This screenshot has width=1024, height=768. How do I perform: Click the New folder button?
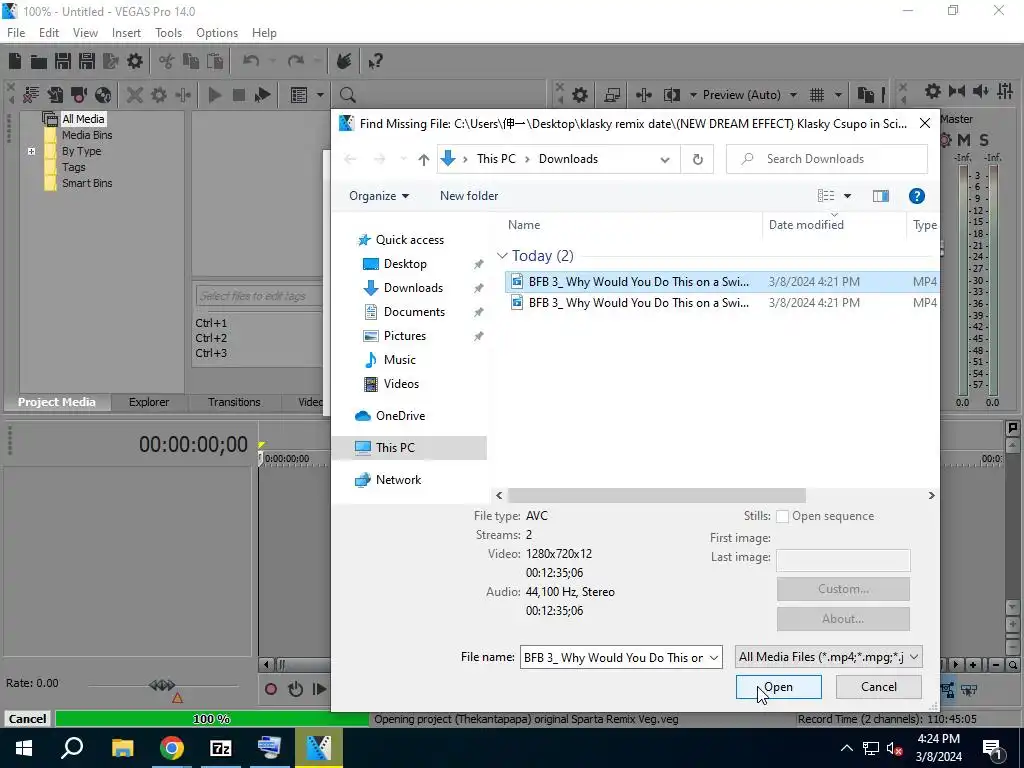[469, 196]
